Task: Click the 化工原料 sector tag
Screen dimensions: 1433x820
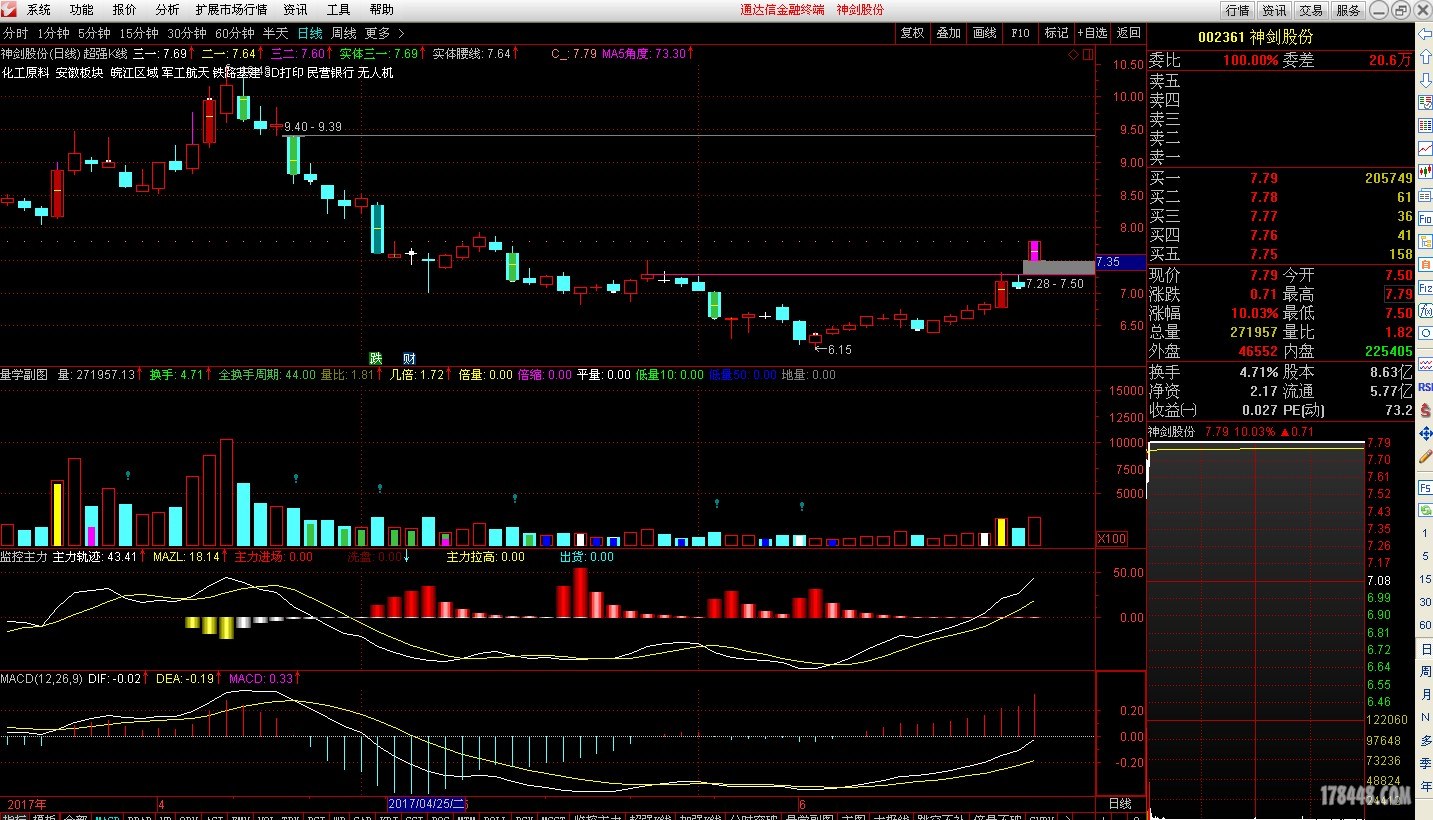Action: 26,73
